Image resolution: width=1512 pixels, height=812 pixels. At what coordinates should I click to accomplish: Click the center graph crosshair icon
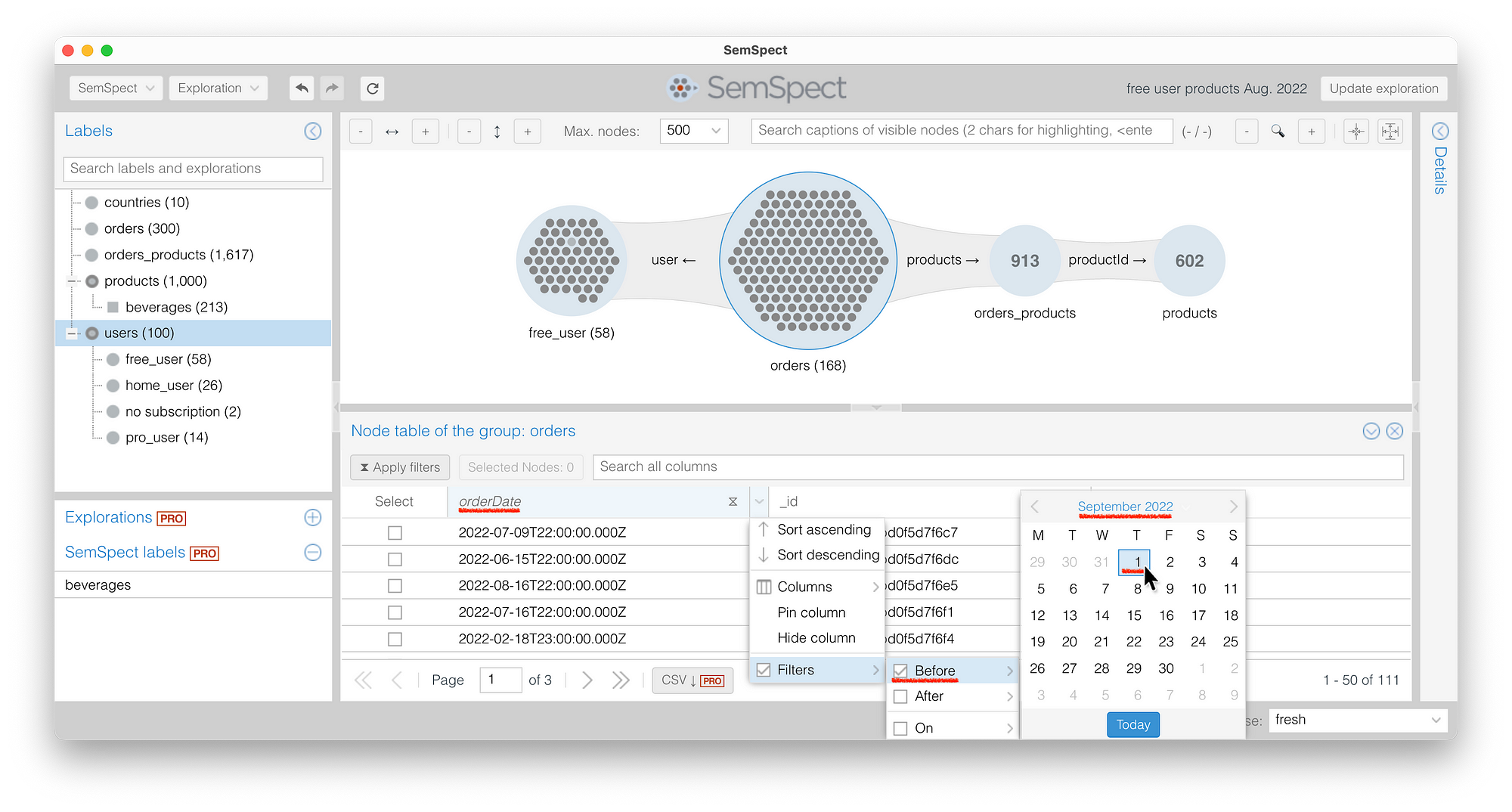coord(1356,131)
